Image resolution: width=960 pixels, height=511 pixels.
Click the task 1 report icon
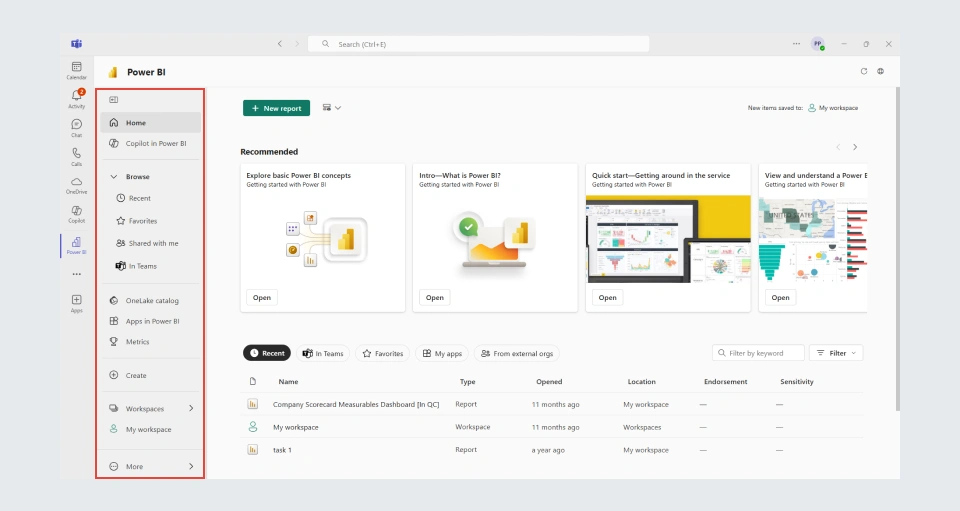tap(252, 450)
